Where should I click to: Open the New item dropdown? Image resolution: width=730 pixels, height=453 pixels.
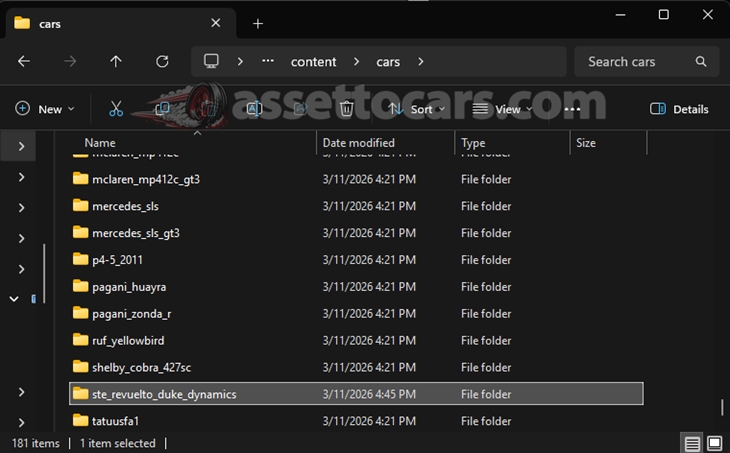(x=45, y=109)
